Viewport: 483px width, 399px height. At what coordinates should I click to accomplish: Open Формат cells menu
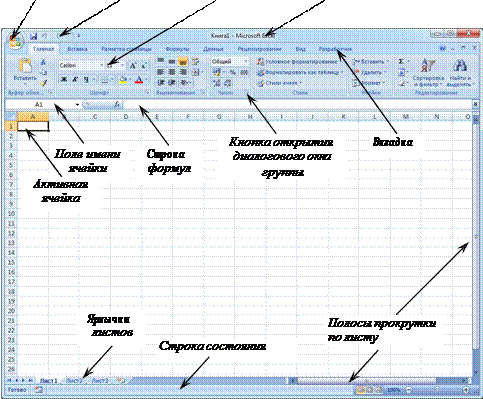(369, 83)
